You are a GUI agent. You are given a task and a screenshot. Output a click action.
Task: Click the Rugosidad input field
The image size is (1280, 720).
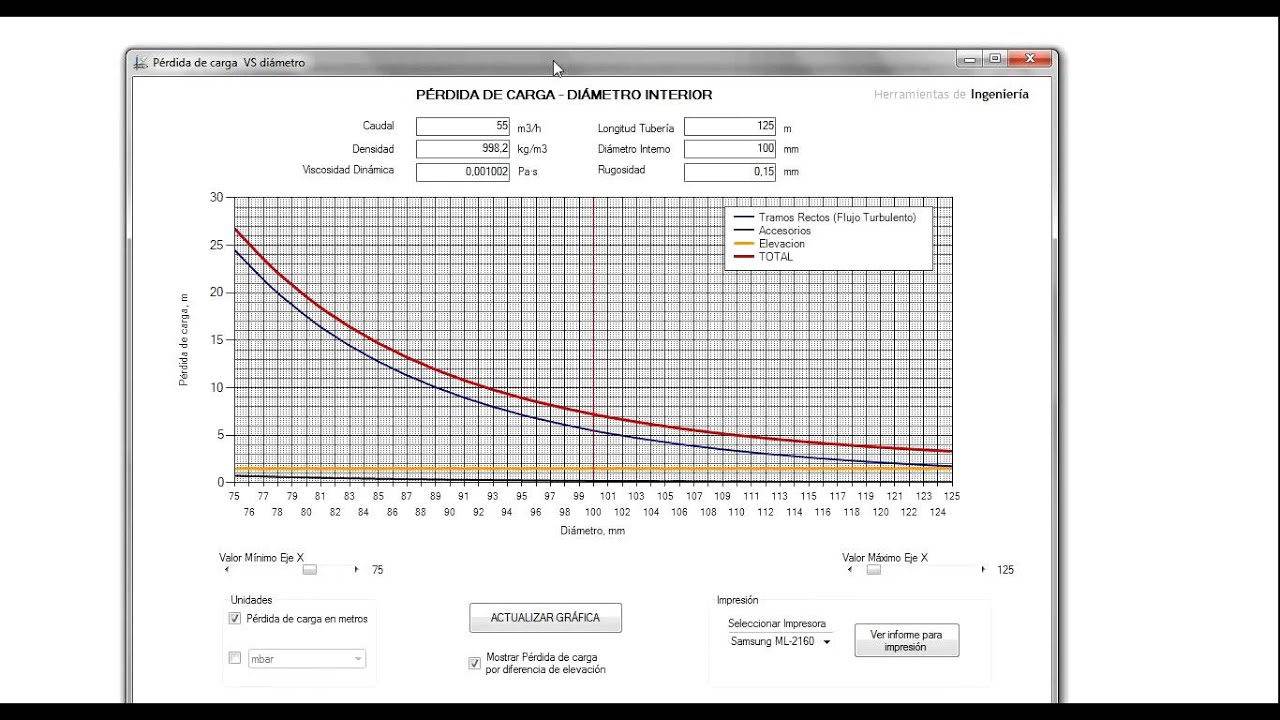[730, 171]
